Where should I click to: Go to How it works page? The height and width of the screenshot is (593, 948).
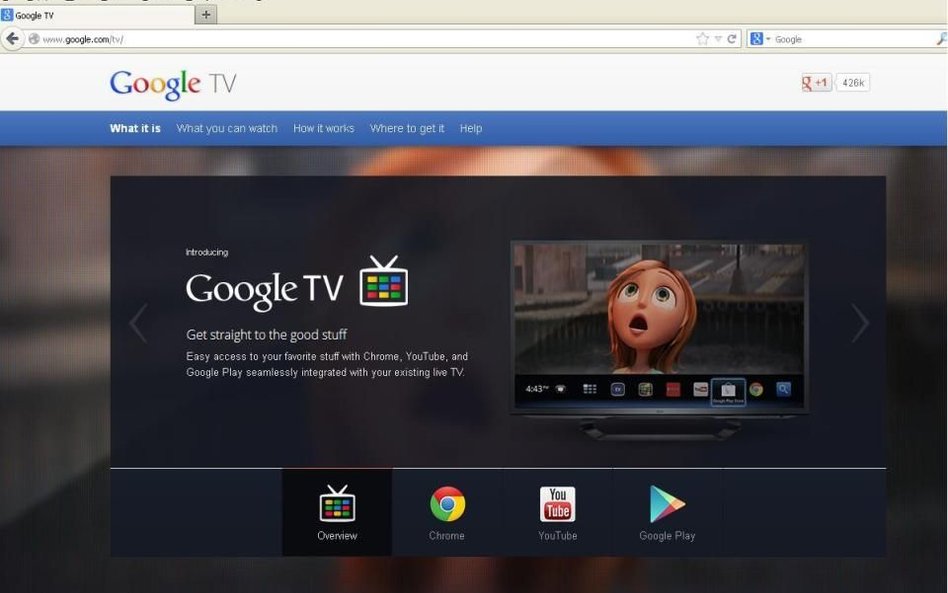pyautogui.click(x=323, y=128)
